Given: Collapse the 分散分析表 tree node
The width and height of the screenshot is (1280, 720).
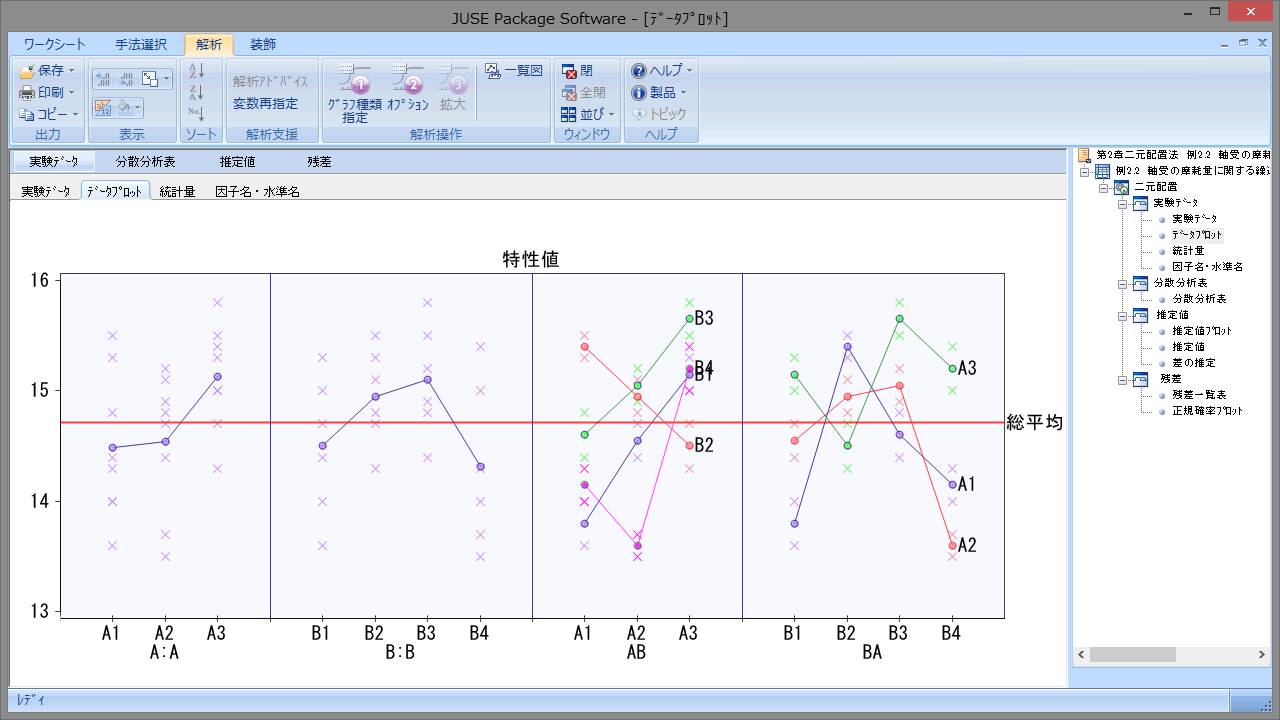Looking at the screenshot, I should click(1123, 284).
